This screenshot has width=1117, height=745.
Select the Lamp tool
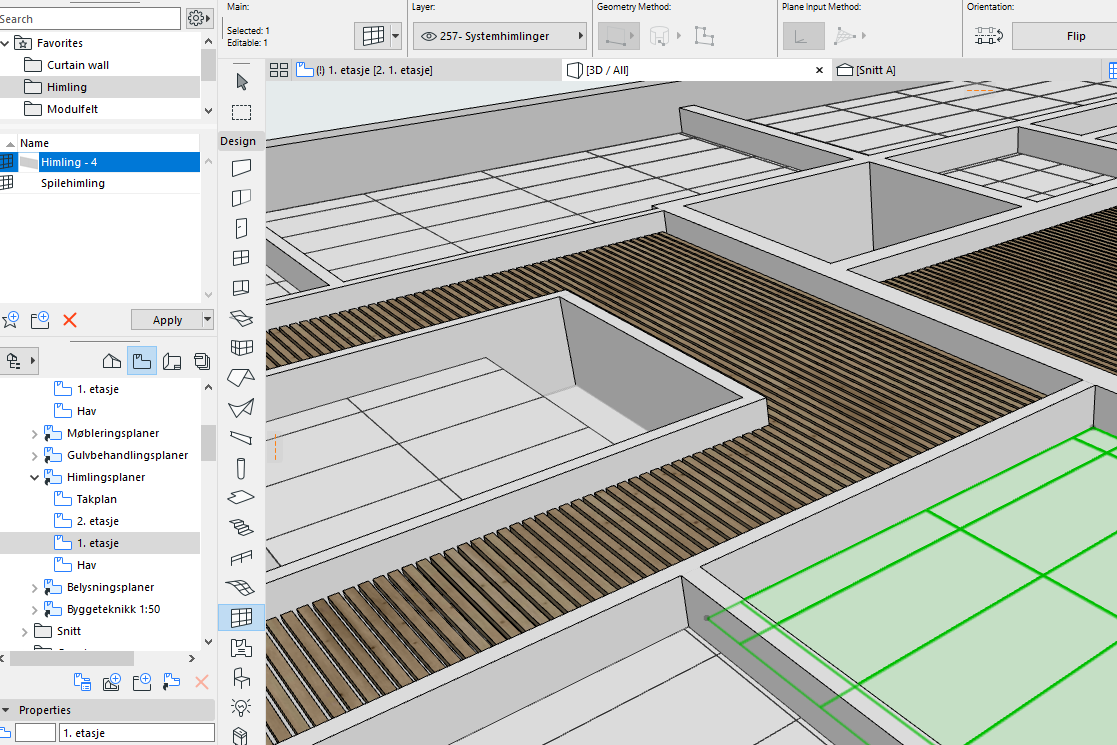point(241,707)
